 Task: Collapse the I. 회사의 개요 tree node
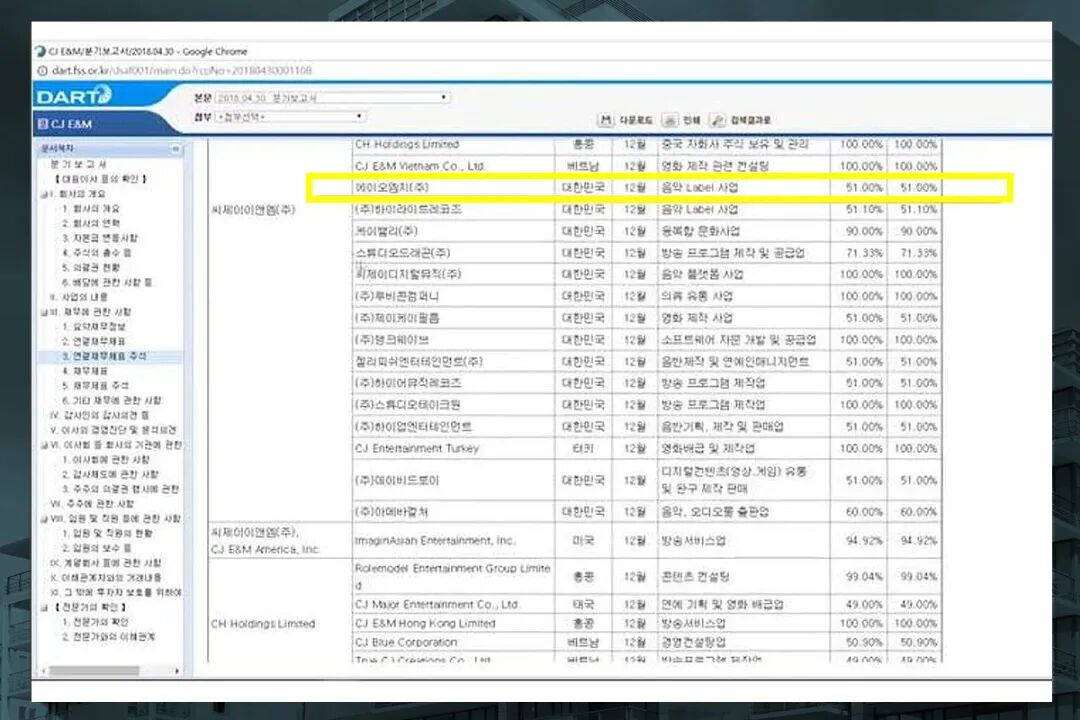click(x=43, y=194)
